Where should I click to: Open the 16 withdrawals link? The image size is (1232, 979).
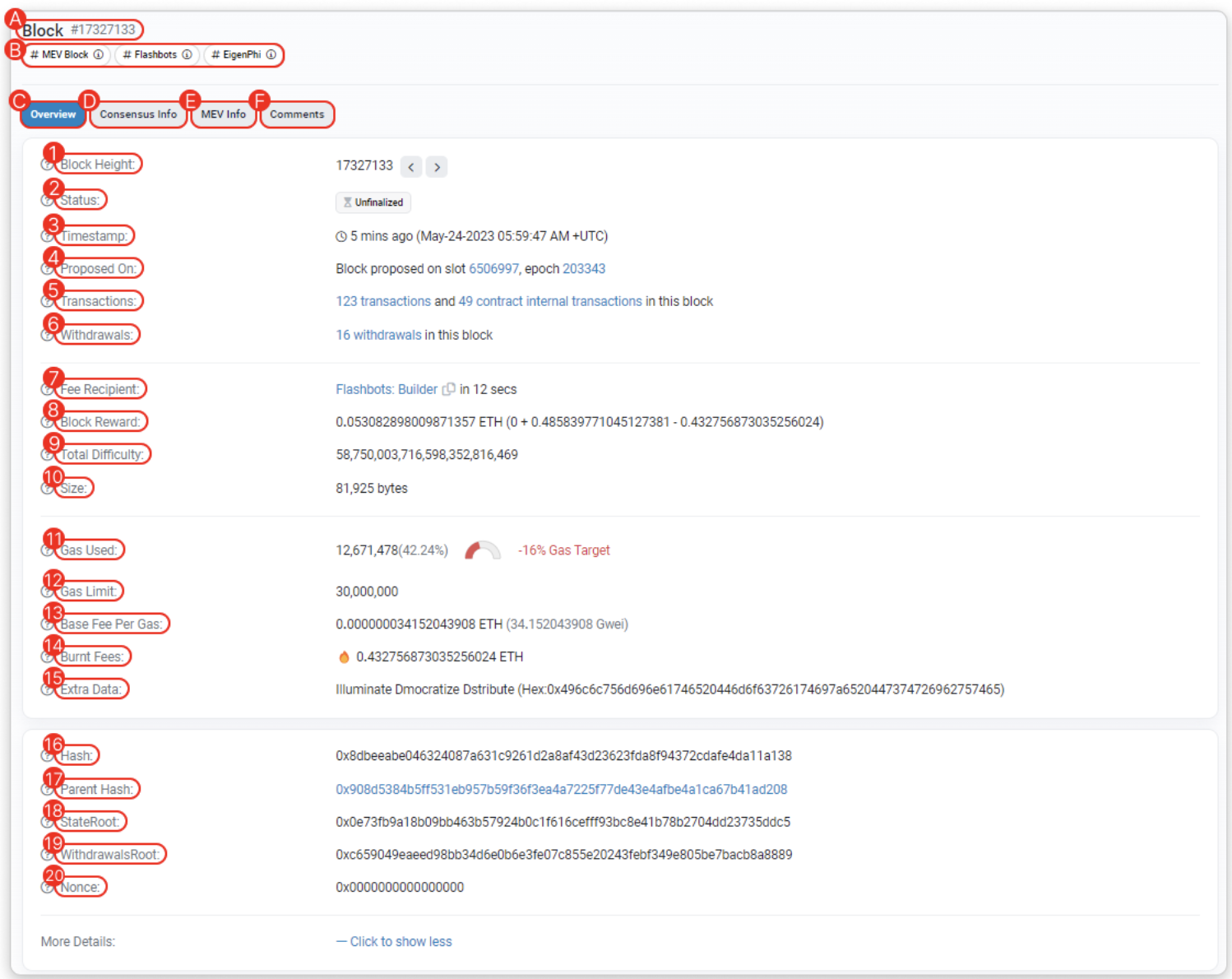coord(378,335)
